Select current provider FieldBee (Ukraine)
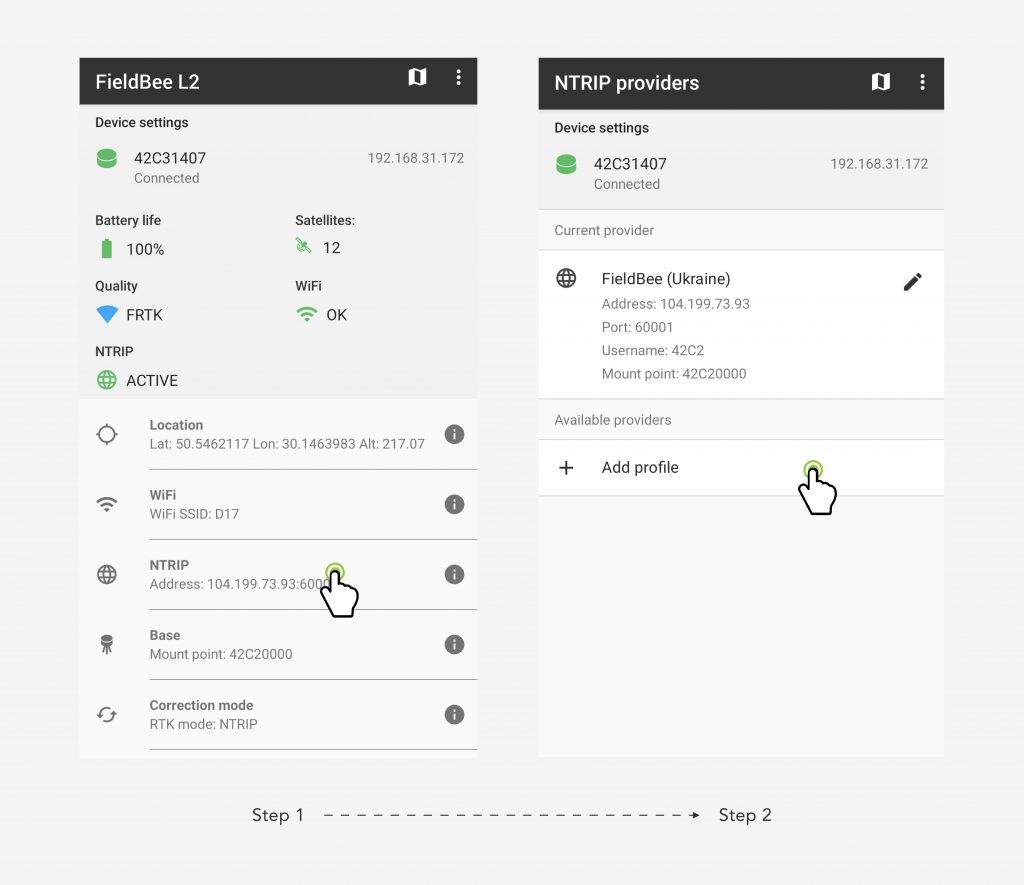Screen dimensions: 1024x885 [x=741, y=325]
